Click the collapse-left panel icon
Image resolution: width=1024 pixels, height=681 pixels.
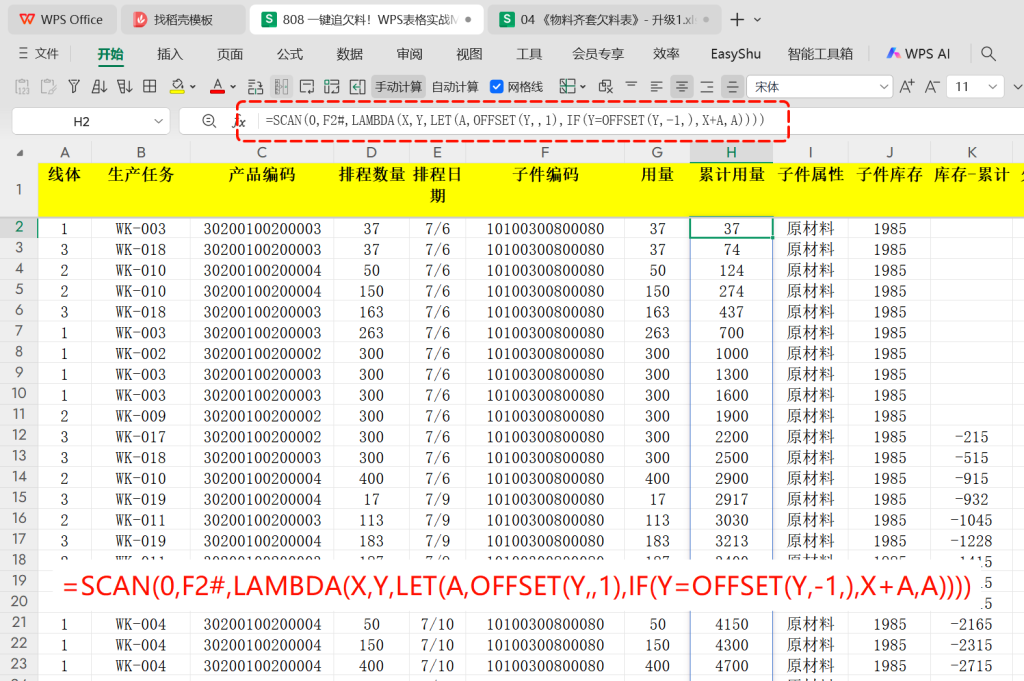tap(357, 87)
